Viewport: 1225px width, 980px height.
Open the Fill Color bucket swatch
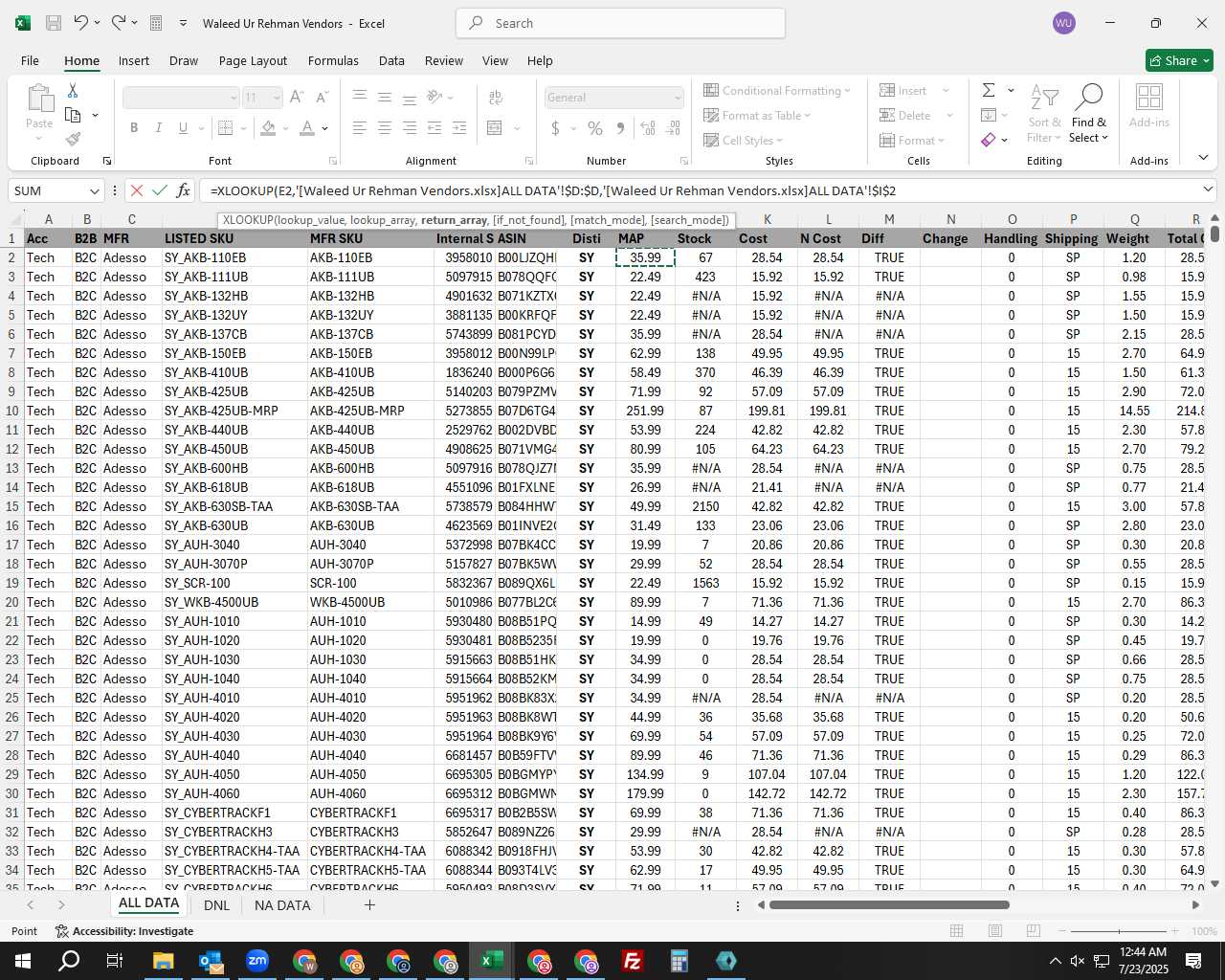tap(268, 127)
